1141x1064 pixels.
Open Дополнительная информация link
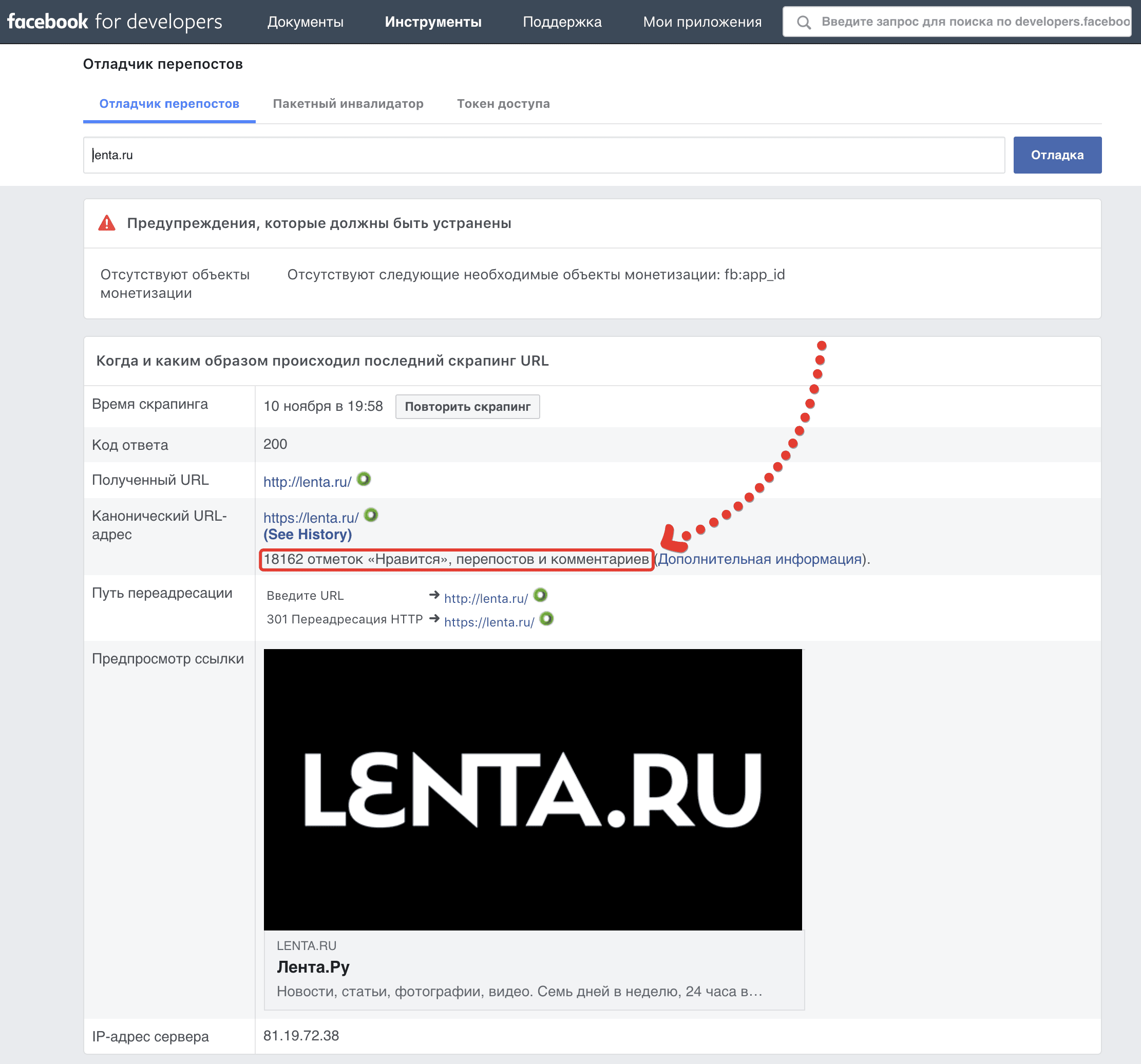(759, 559)
